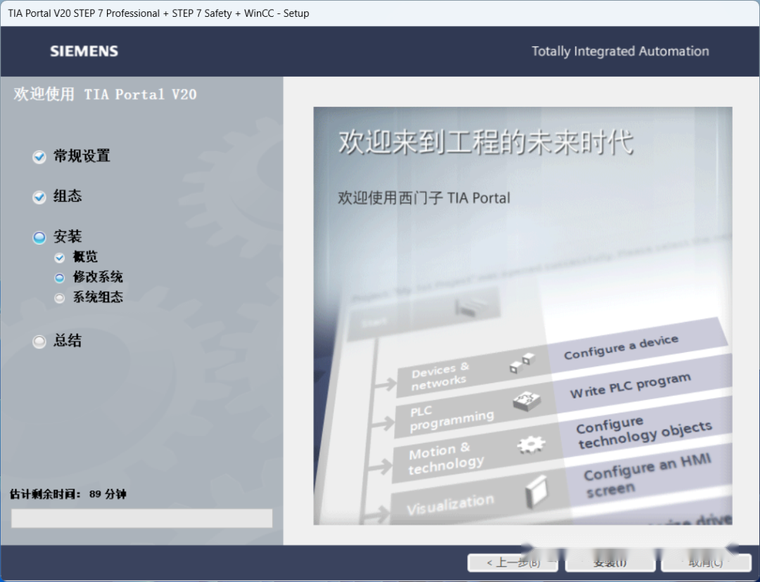Click the setup window title bar text
The height and width of the screenshot is (582, 760).
(x=158, y=13)
